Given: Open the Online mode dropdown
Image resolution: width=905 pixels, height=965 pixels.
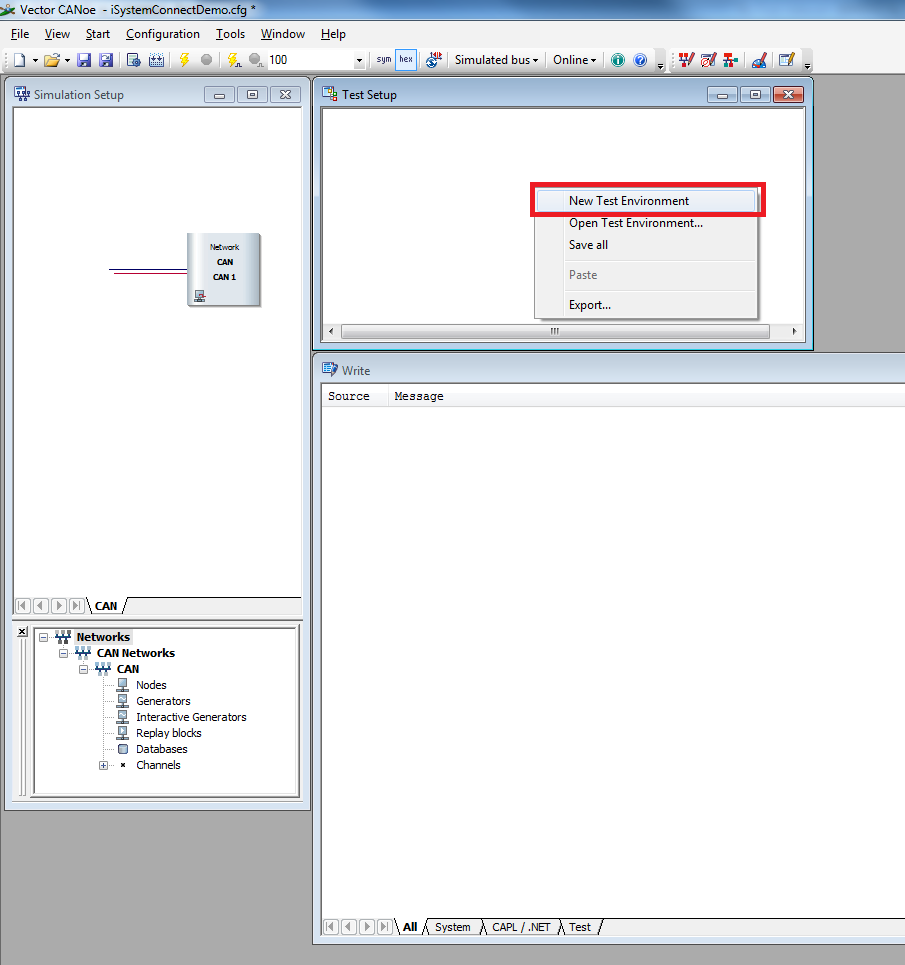Looking at the screenshot, I should 575,60.
